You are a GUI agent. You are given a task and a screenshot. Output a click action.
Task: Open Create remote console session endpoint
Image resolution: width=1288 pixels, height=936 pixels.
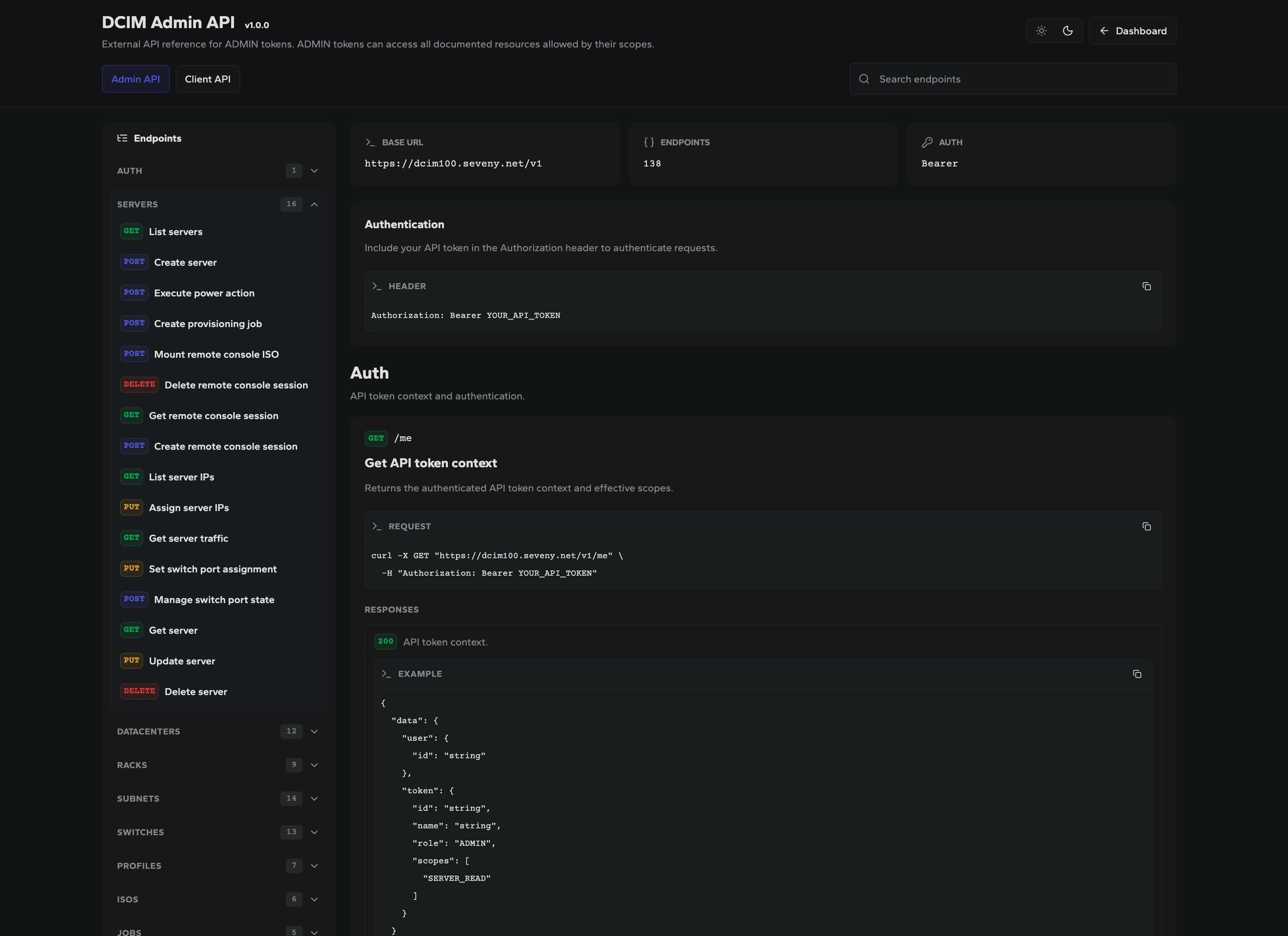[218, 446]
